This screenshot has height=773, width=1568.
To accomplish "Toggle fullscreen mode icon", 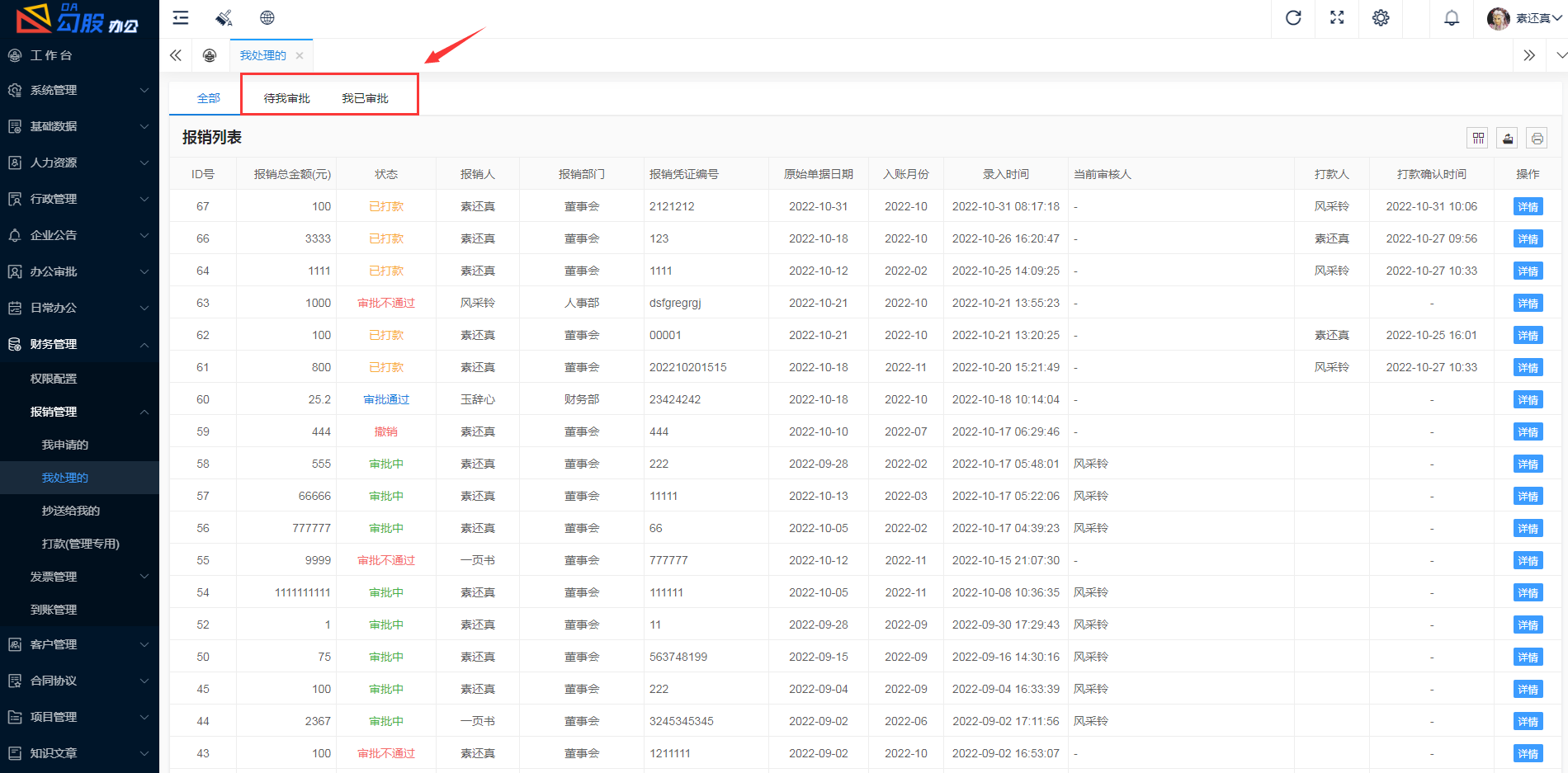I will [x=1337, y=18].
